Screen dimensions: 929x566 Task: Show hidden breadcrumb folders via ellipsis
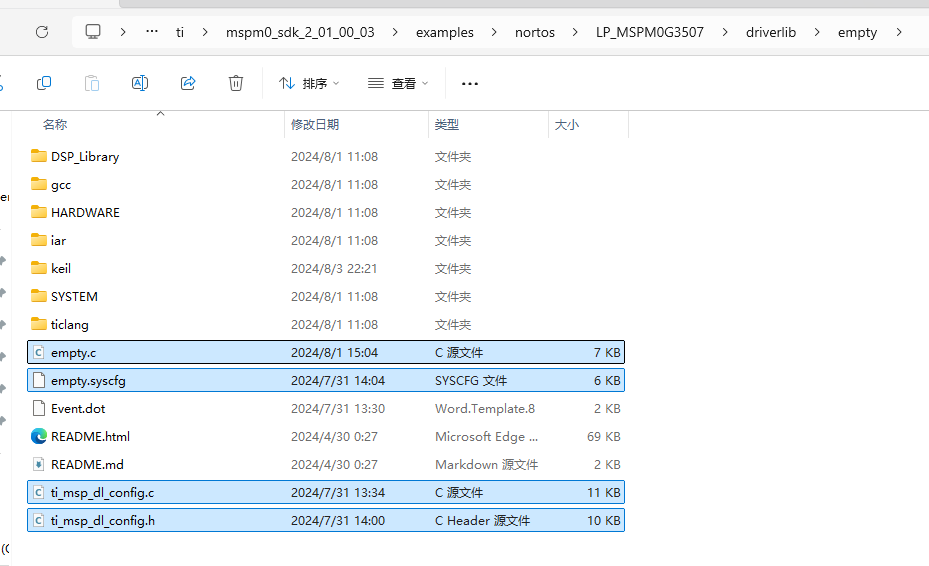pyautogui.click(x=152, y=31)
